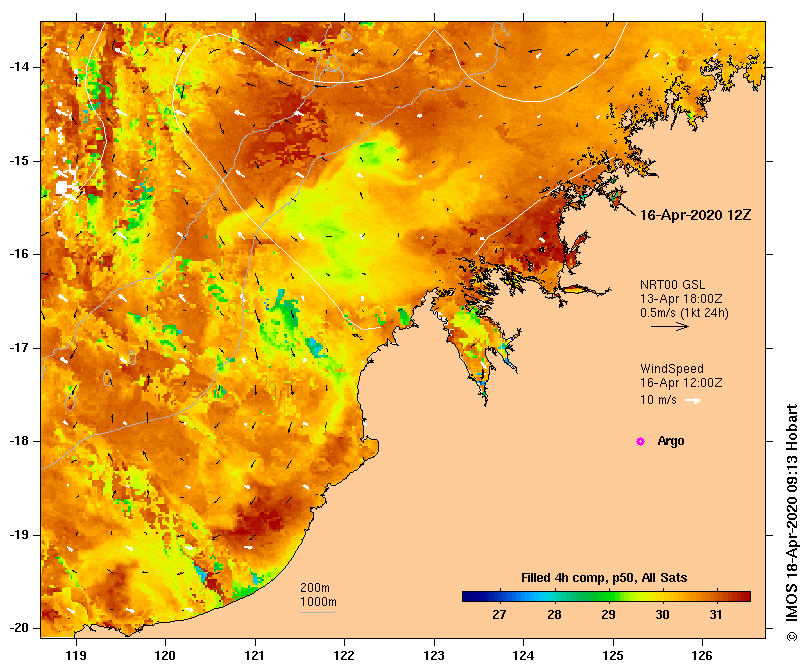Click the white 10 m/s wind arrow
809x672 pixels.
click(692, 400)
